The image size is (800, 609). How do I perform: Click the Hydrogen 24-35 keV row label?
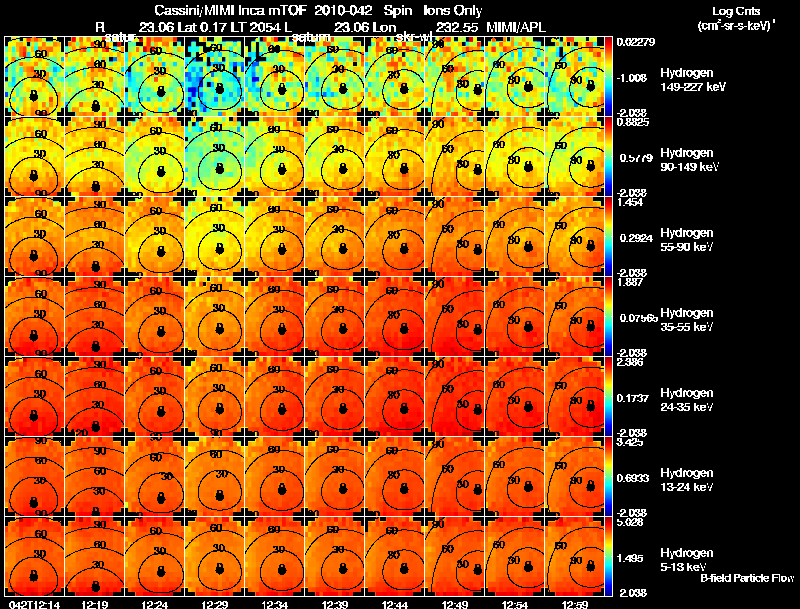[687, 400]
